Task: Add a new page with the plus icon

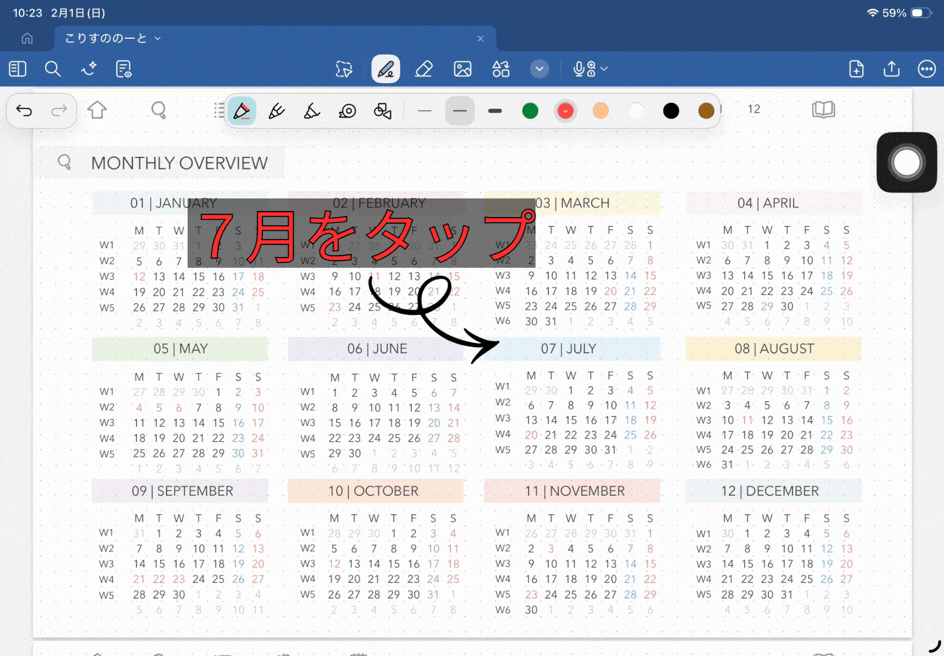Action: pyautogui.click(x=856, y=69)
